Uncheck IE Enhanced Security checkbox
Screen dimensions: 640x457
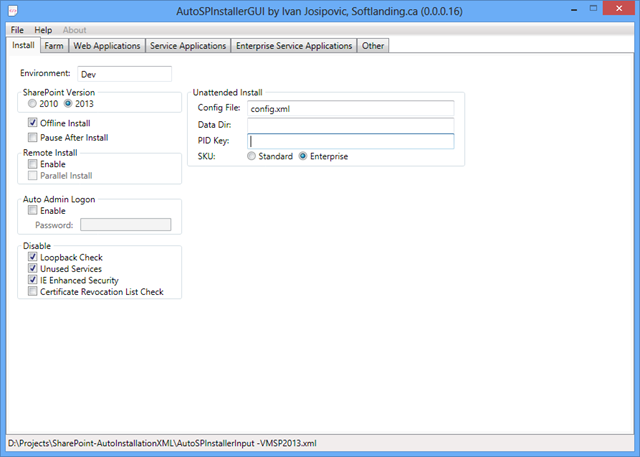tap(32, 280)
